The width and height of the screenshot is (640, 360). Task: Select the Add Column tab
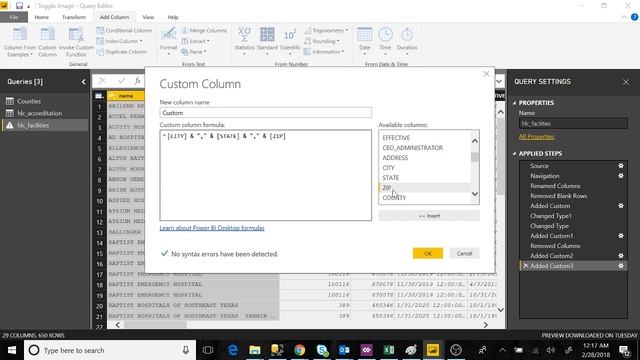coord(114,17)
